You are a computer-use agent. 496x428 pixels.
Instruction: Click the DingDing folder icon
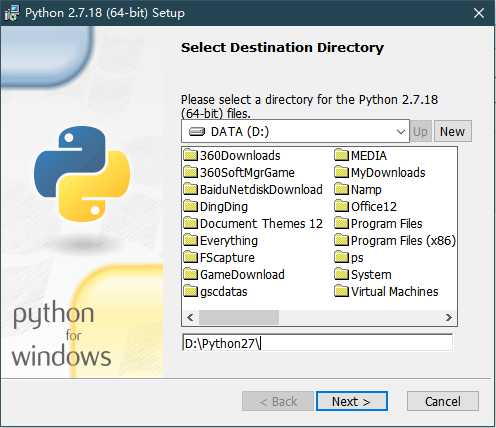(191, 206)
